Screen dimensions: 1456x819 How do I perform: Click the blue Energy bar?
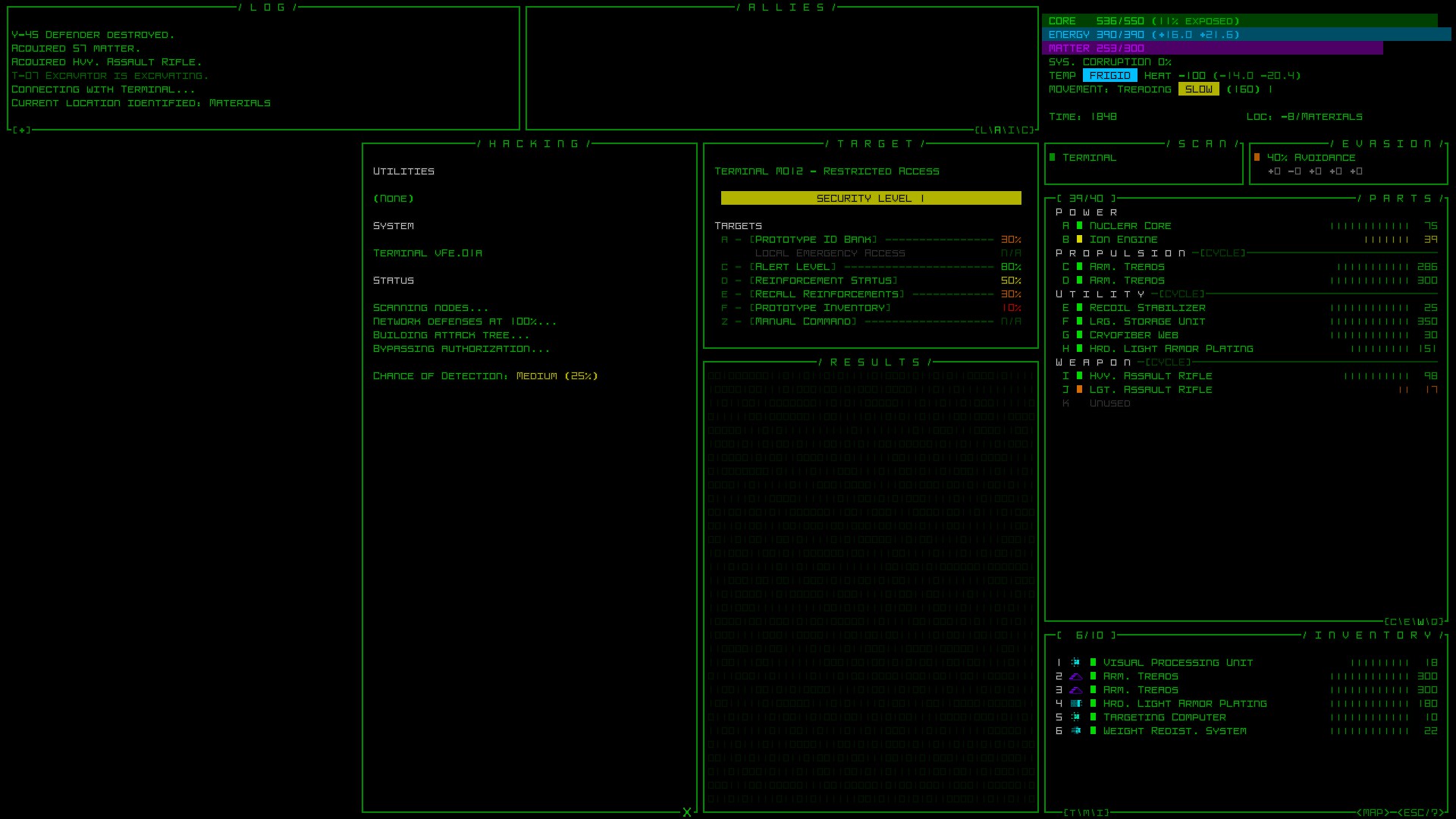point(1247,35)
